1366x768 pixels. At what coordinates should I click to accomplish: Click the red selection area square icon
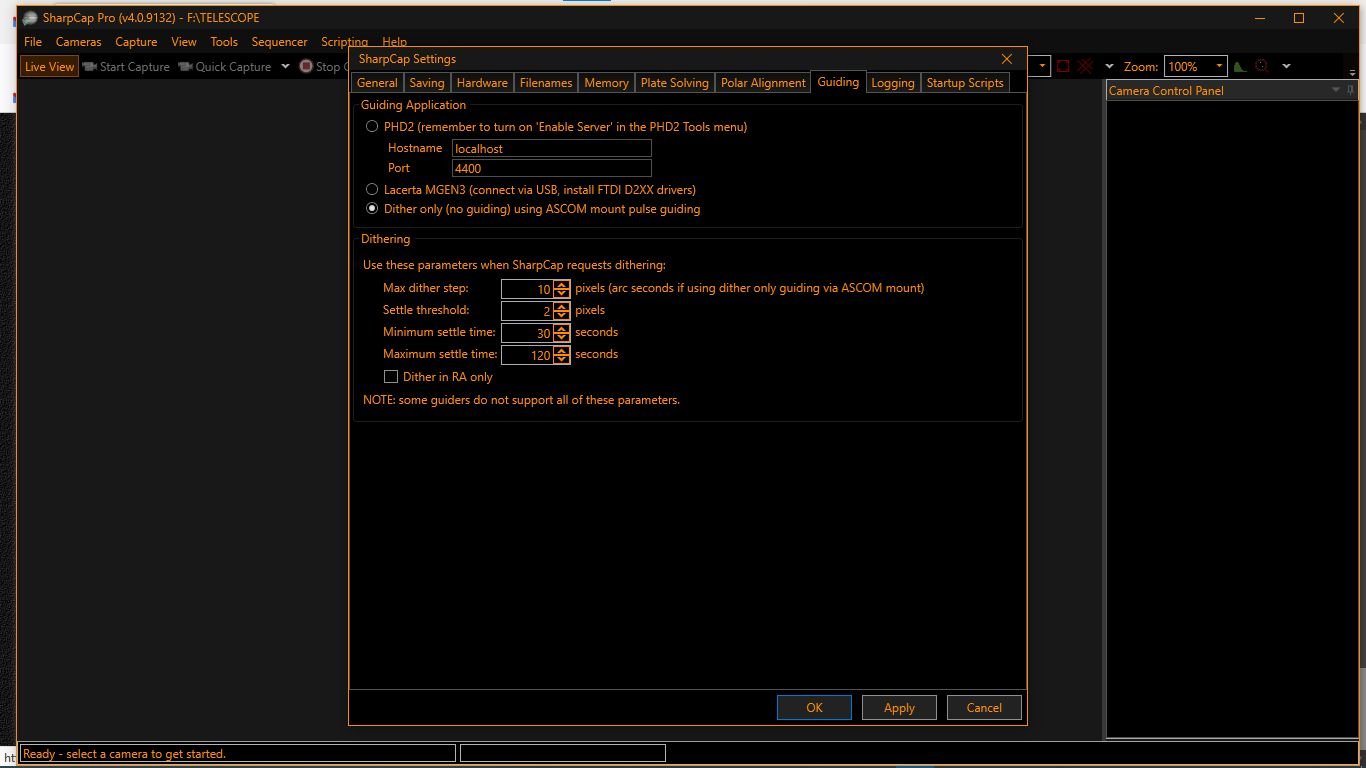pyautogui.click(x=1063, y=67)
